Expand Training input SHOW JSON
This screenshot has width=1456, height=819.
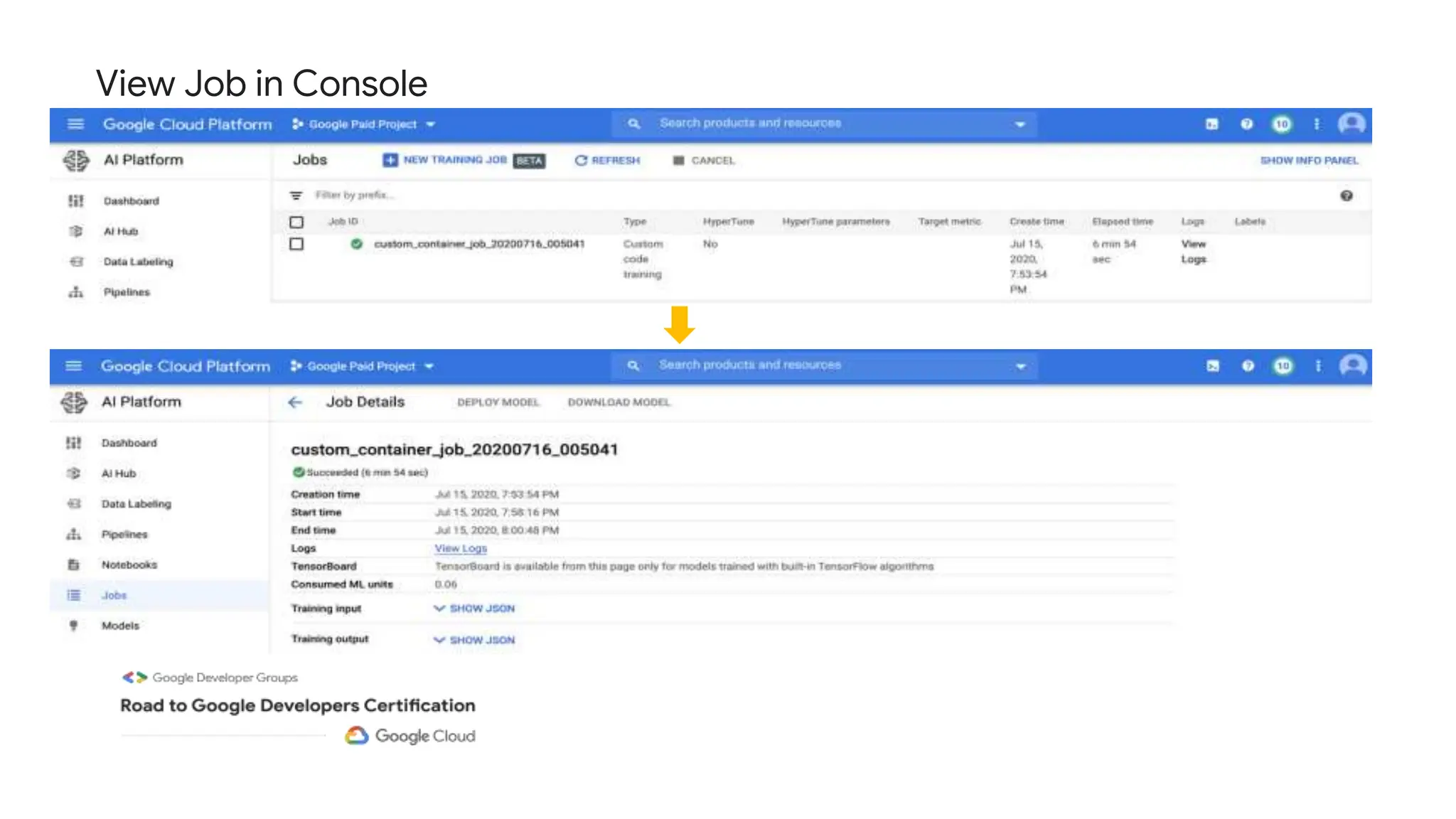(x=474, y=609)
